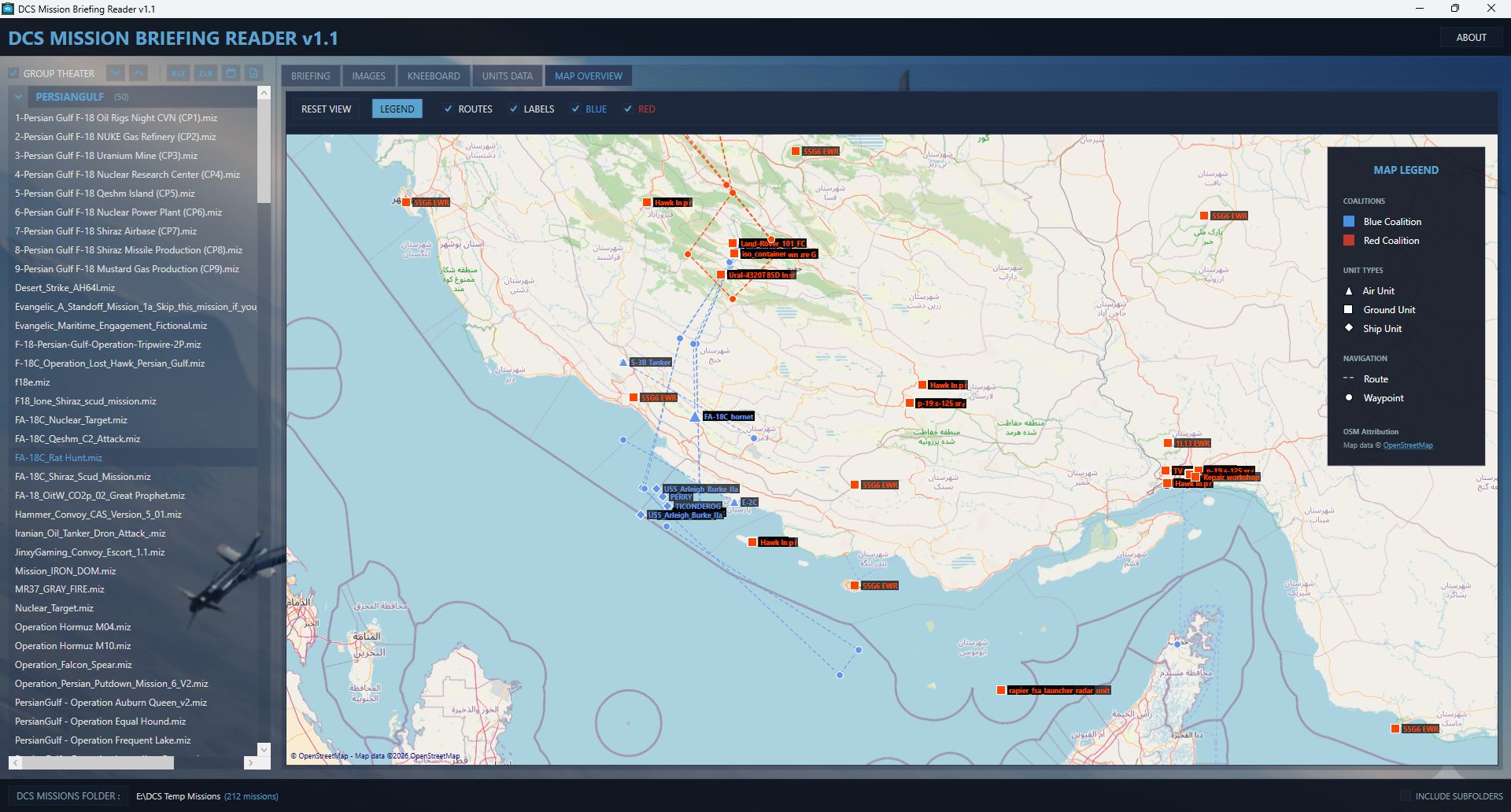This screenshot has width=1511, height=812.
Task: Sort missions Z to A
Action: 205,73
